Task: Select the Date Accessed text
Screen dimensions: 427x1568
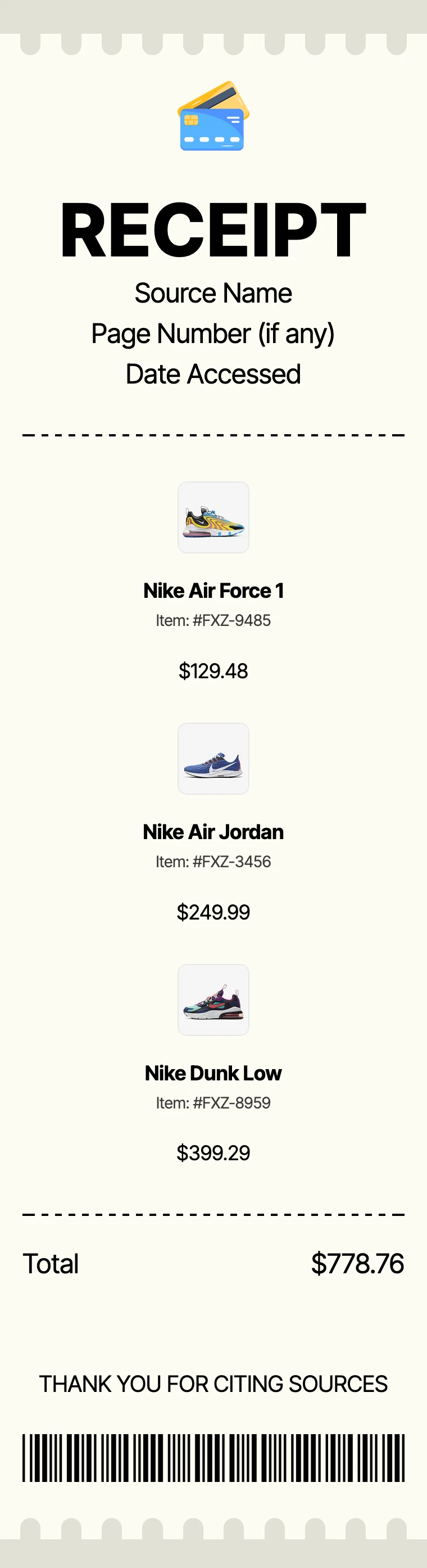Action: [213, 375]
